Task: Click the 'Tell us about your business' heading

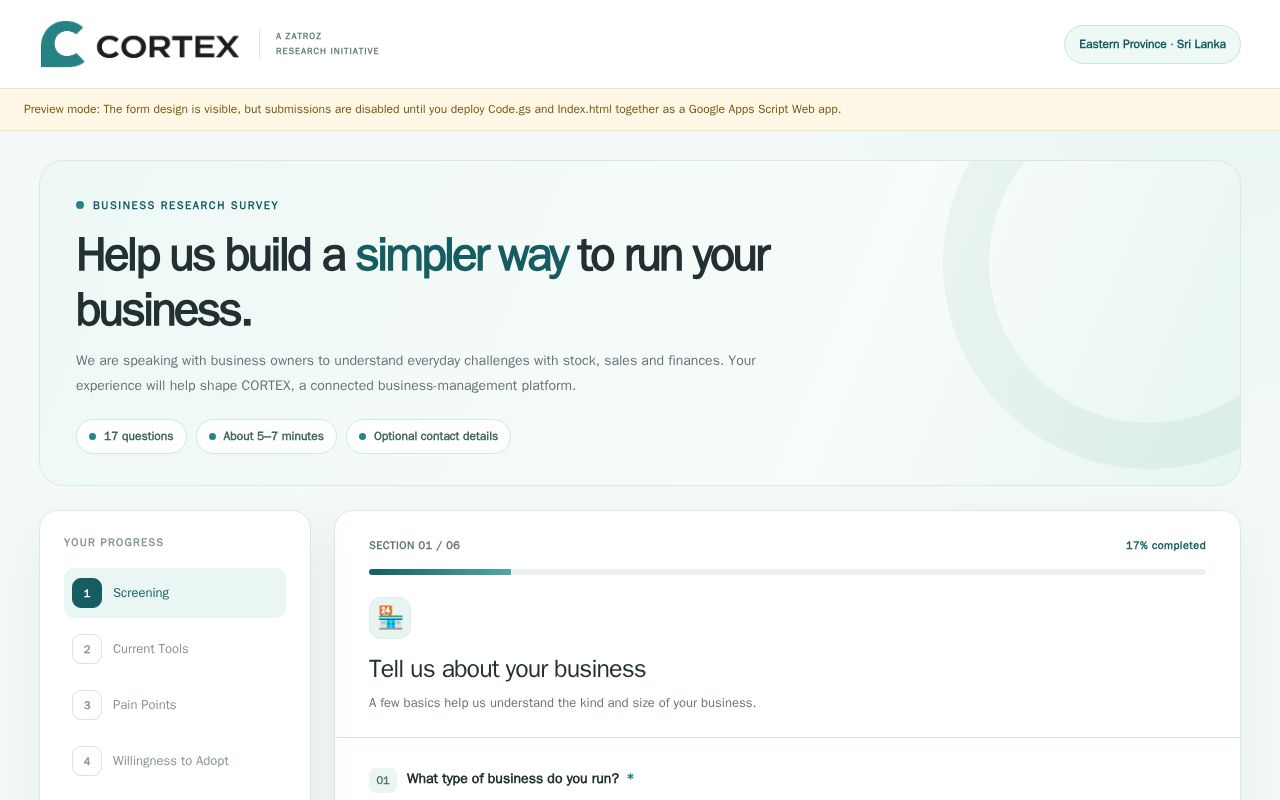Action: (507, 669)
